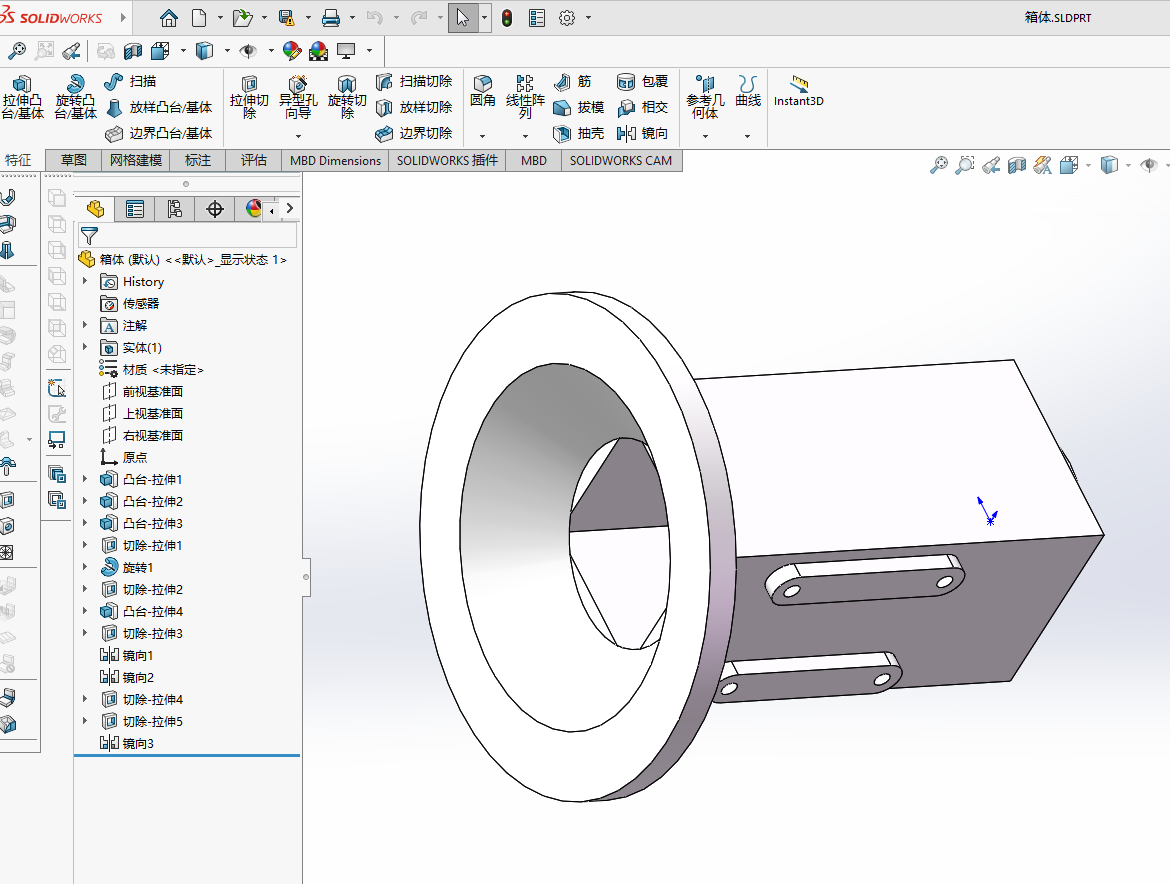This screenshot has width=1170, height=884.
Task: Expand the 切除-拉伸5 feature
Action: coord(85,721)
